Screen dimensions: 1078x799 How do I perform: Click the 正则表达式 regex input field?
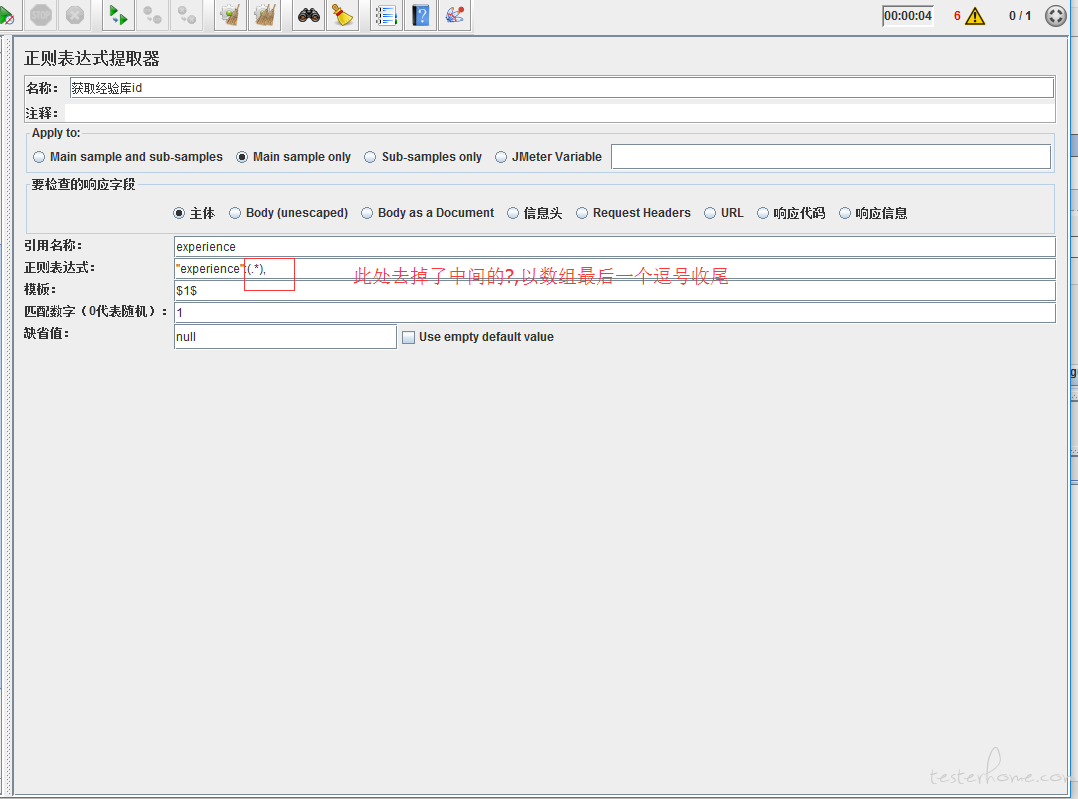pyautogui.click(x=615, y=269)
